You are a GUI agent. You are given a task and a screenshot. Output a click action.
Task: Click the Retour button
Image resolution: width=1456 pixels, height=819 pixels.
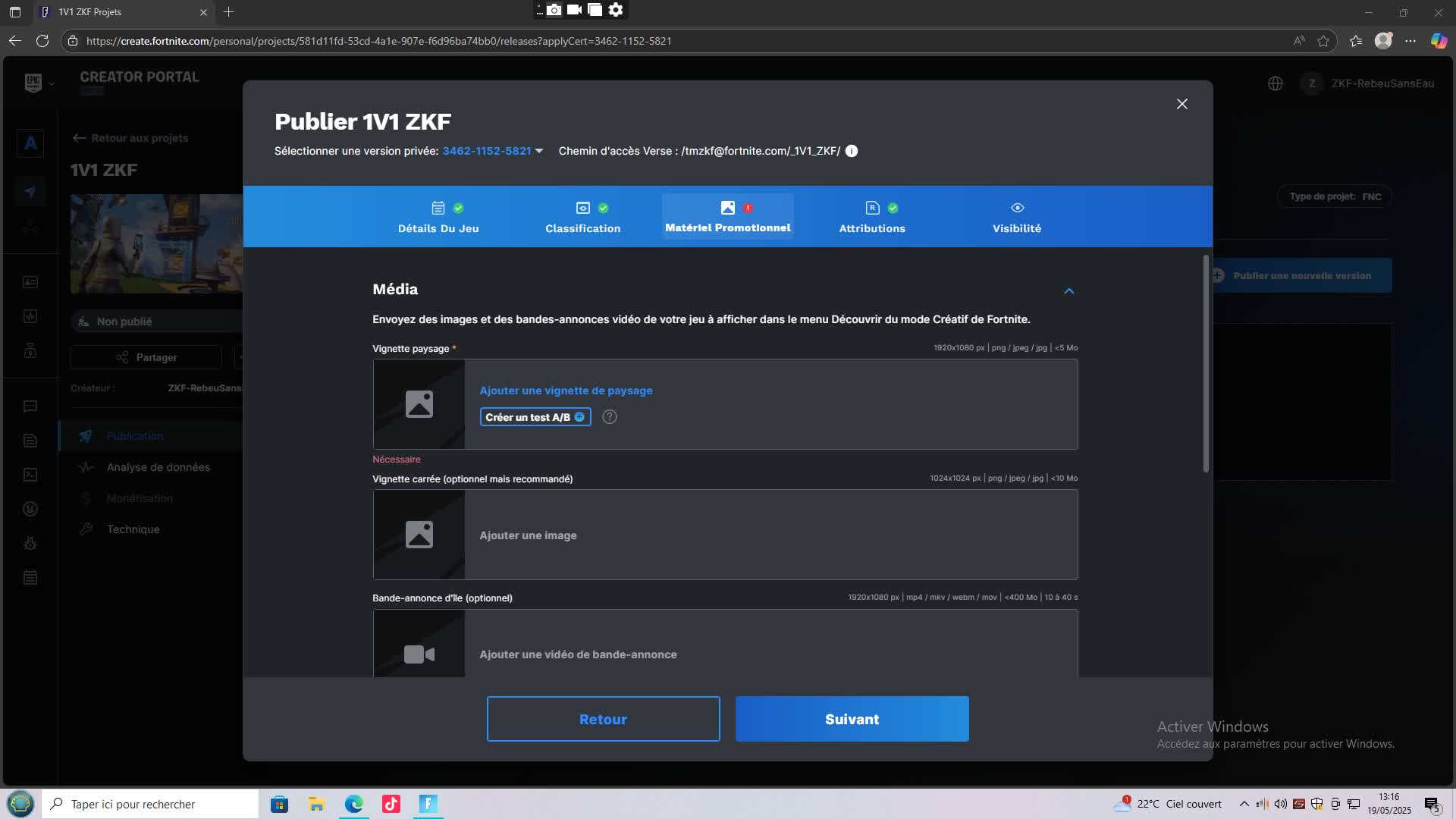603,719
